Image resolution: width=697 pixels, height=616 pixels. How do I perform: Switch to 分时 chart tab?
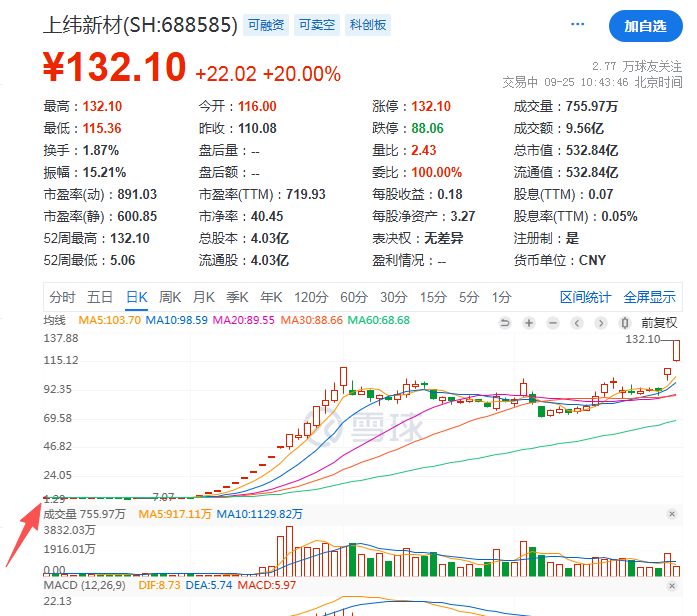pos(62,297)
